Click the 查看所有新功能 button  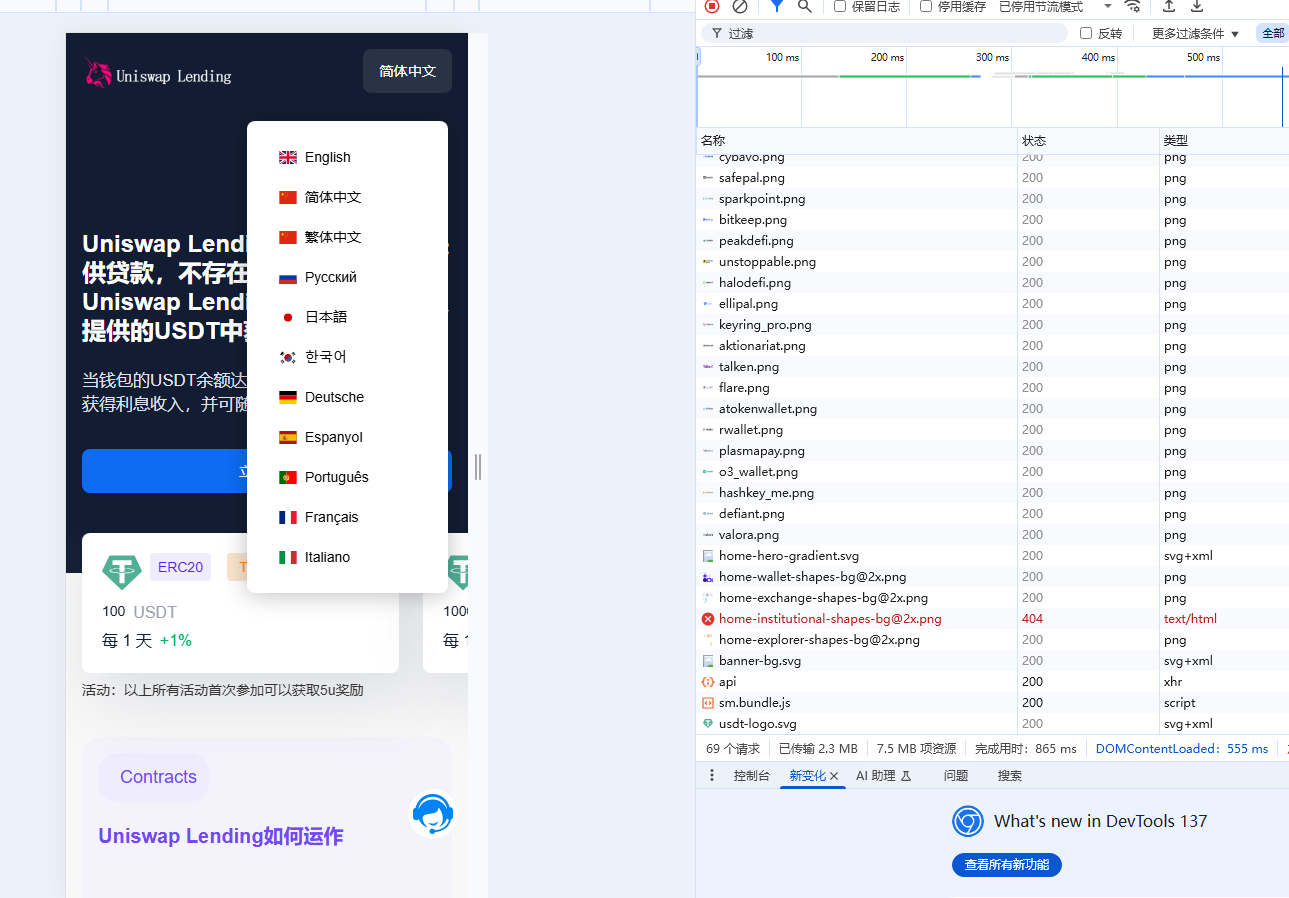(1007, 864)
